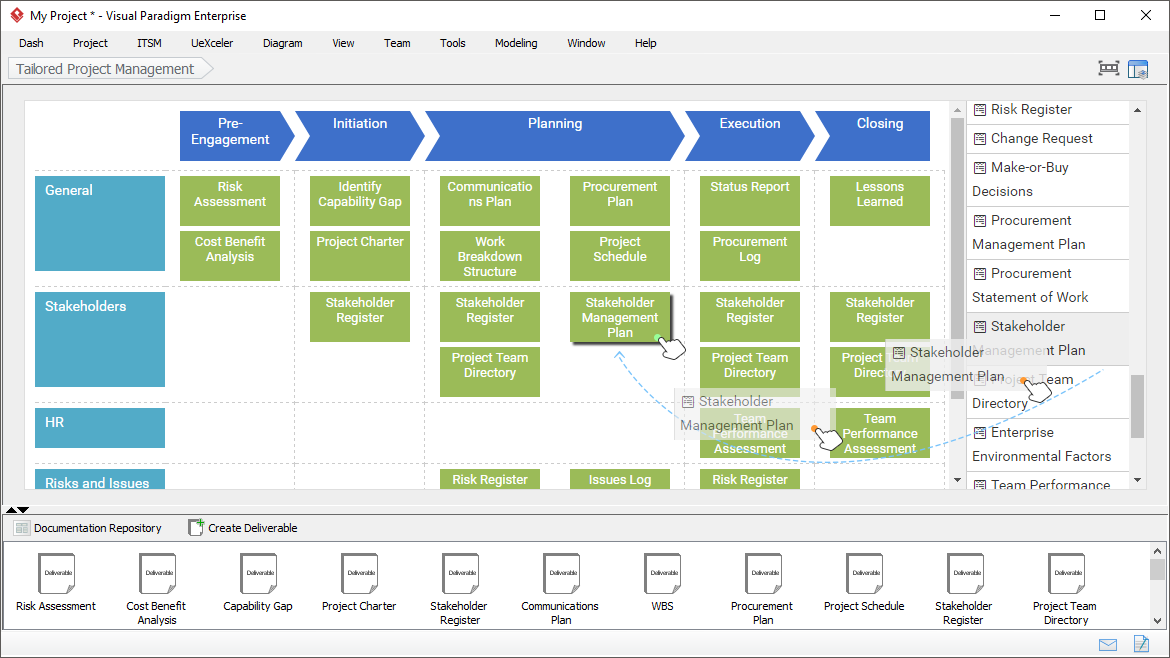Screen dimensions: 1170x658
Task: Open the Project Charter deliverable icon
Action: [x=360, y=573]
